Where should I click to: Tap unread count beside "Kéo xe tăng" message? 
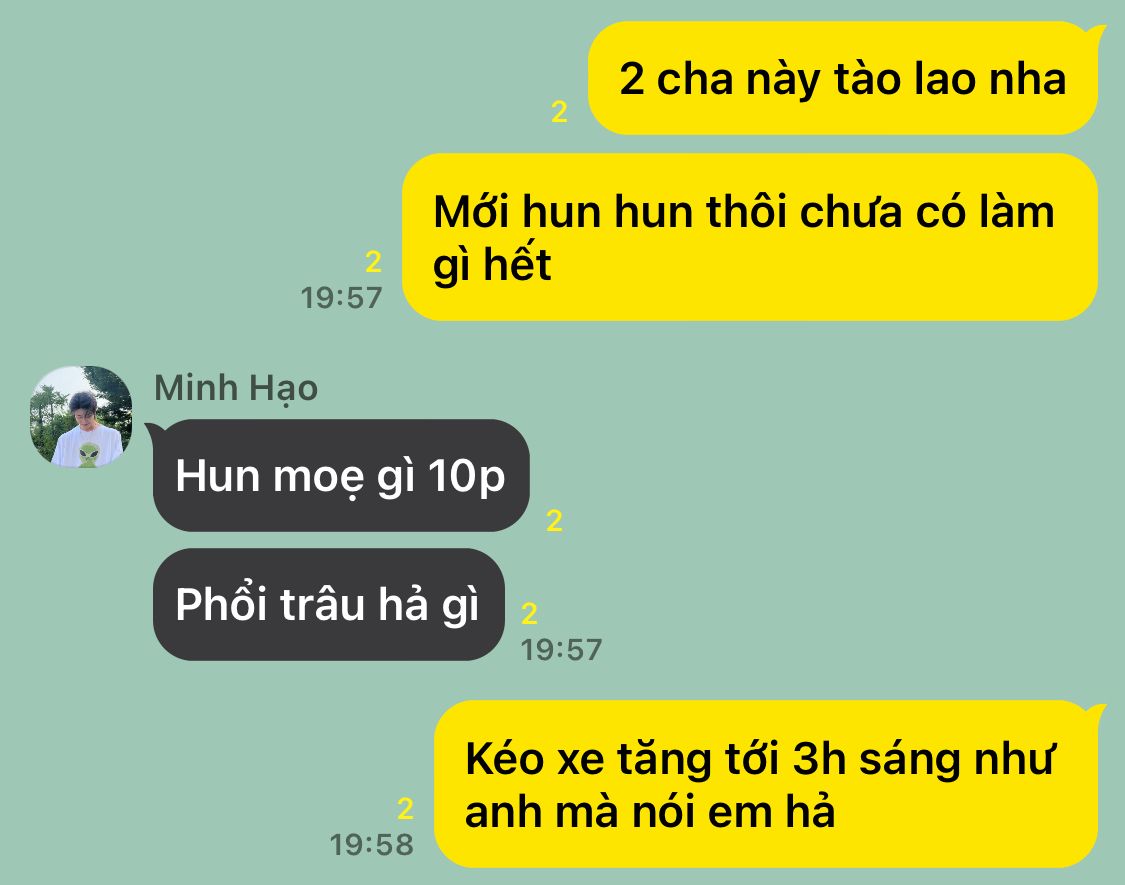405,808
